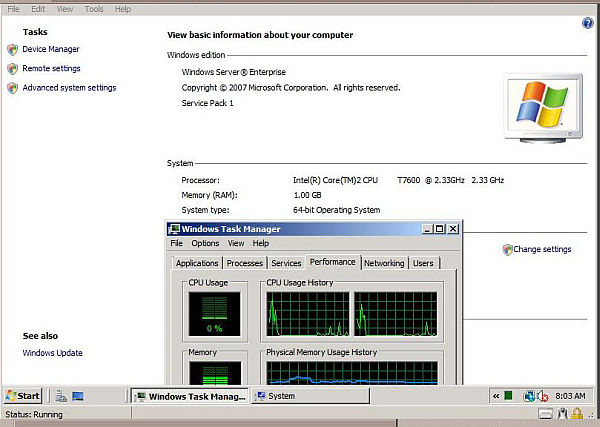Click the keyboard icon in the status bar
The width and height of the screenshot is (600, 427).
(x=545, y=414)
